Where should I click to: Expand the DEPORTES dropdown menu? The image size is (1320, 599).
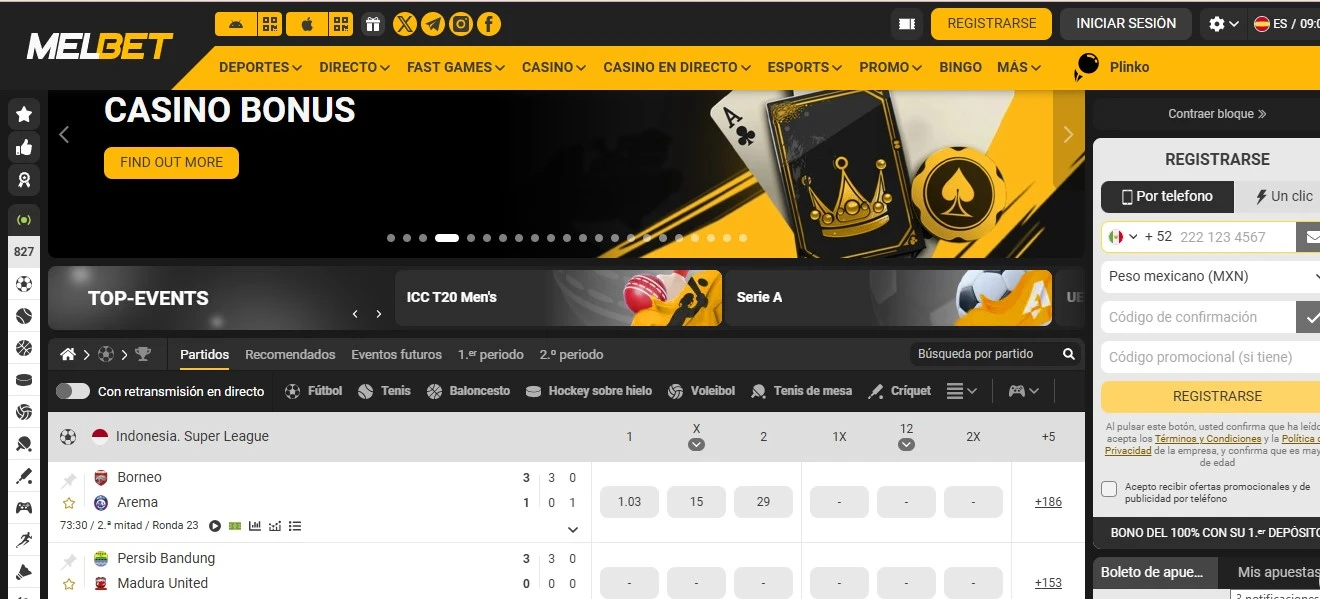[x=260, y=67]
